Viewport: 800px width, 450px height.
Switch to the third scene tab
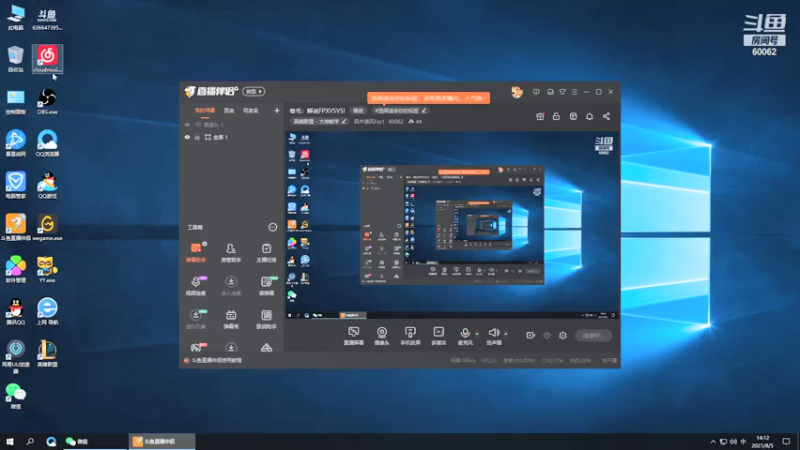pos(251,111)
